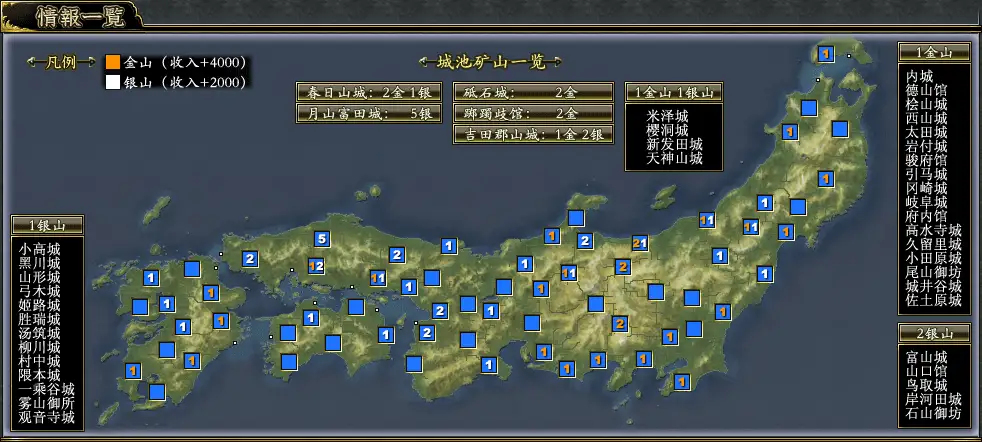Select 姬路城 in the 1银山 list
The height and width of the screenshot is (442, 982).
tap(39, 305)
